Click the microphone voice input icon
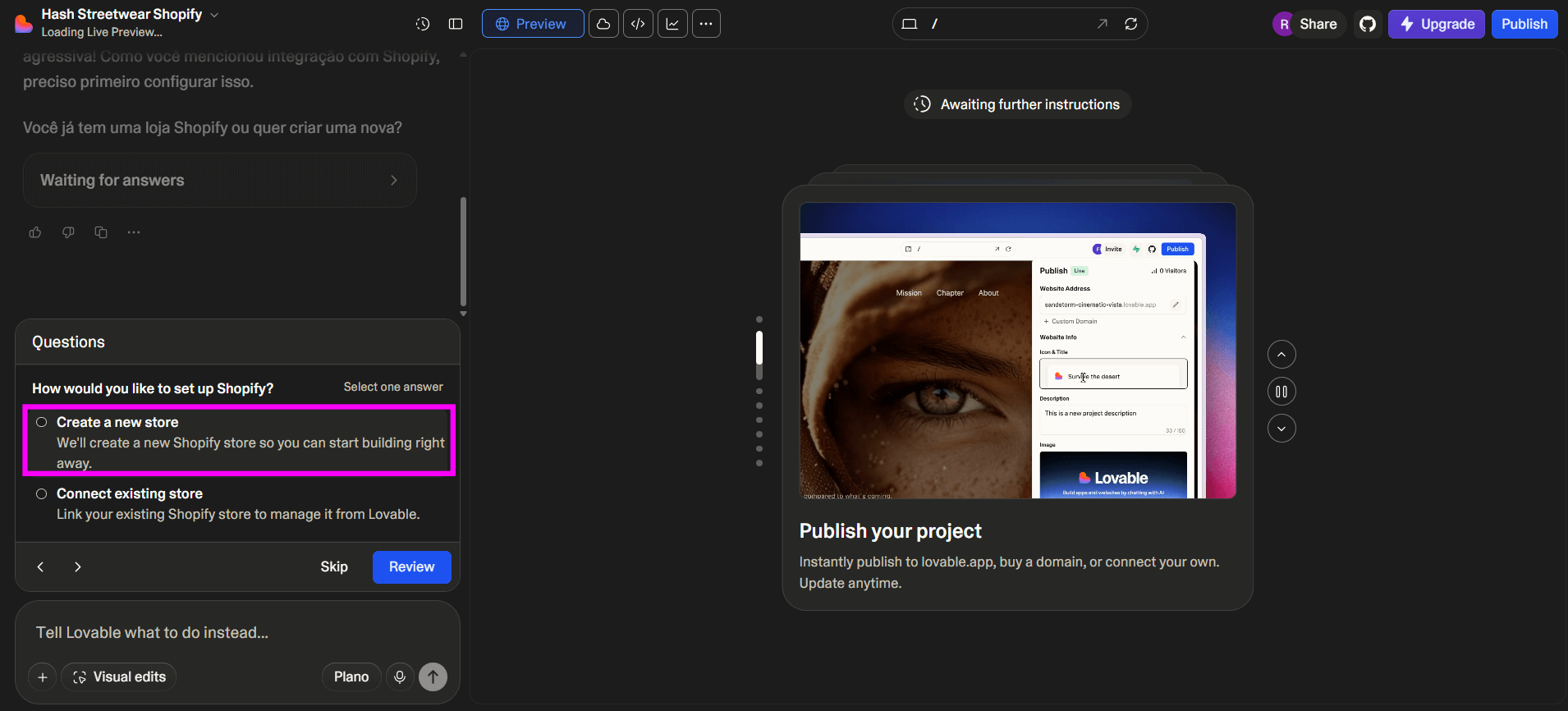Screen dimensions: 1568x711 click(400, 677)
